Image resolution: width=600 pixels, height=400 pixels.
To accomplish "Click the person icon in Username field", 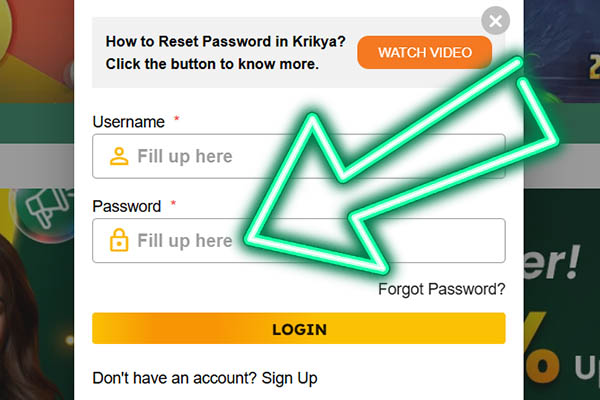I will [119, 156].
